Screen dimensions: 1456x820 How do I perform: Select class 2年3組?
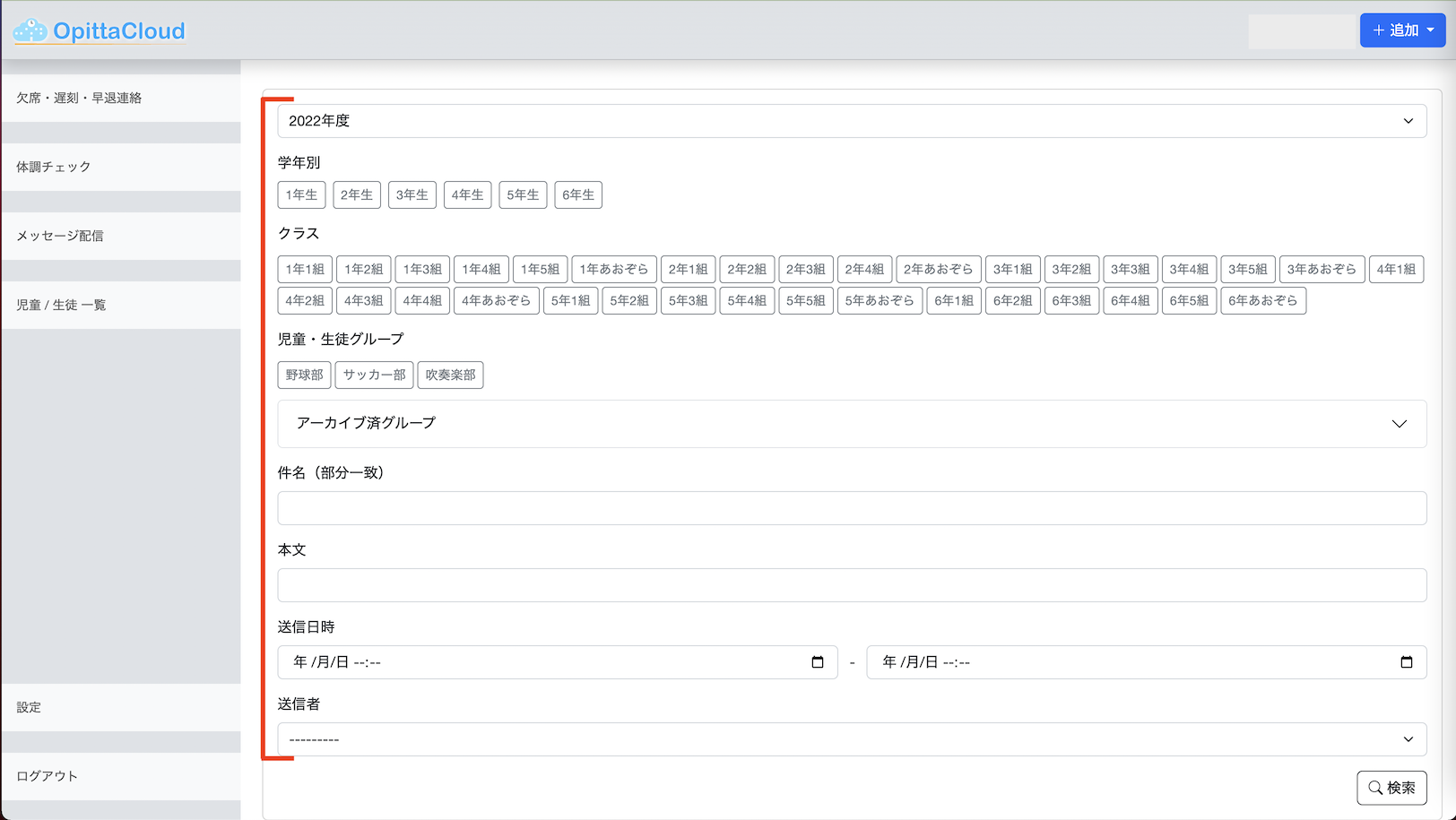point(806,269)
